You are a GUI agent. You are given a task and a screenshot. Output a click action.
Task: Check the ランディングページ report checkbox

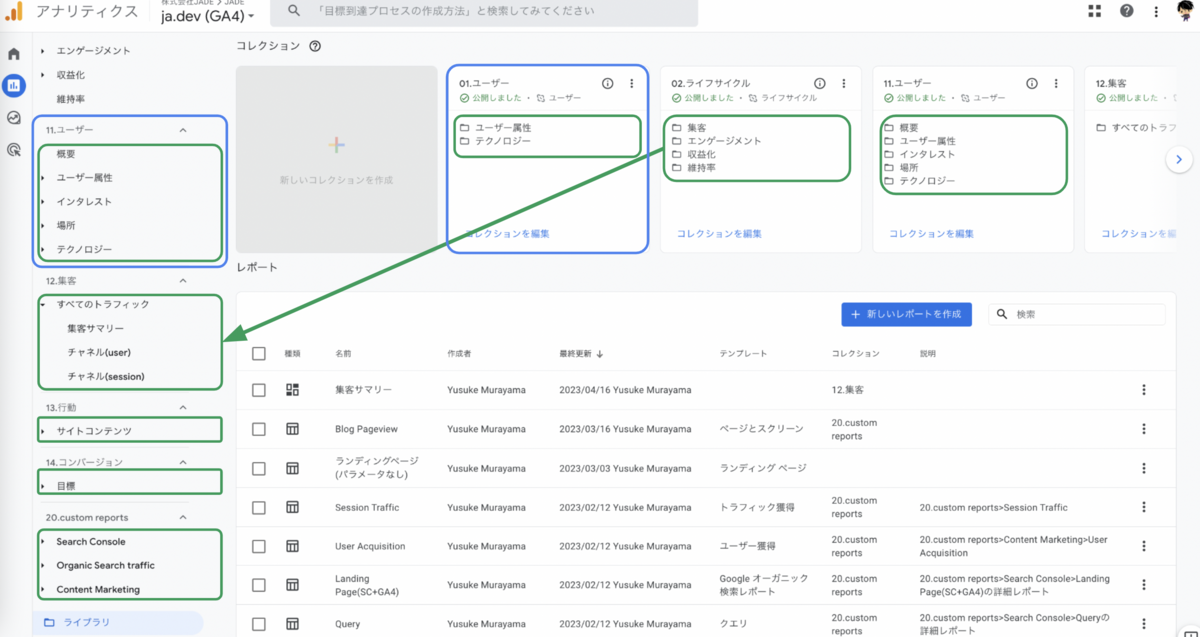click(x=259, y=468)
